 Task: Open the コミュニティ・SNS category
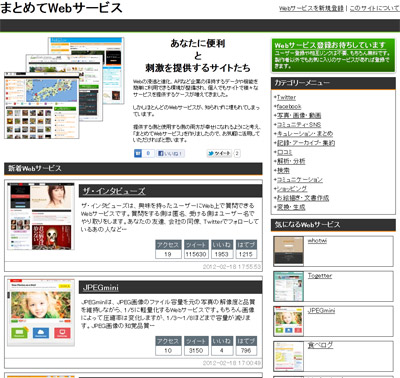click(x=299, y=125)
